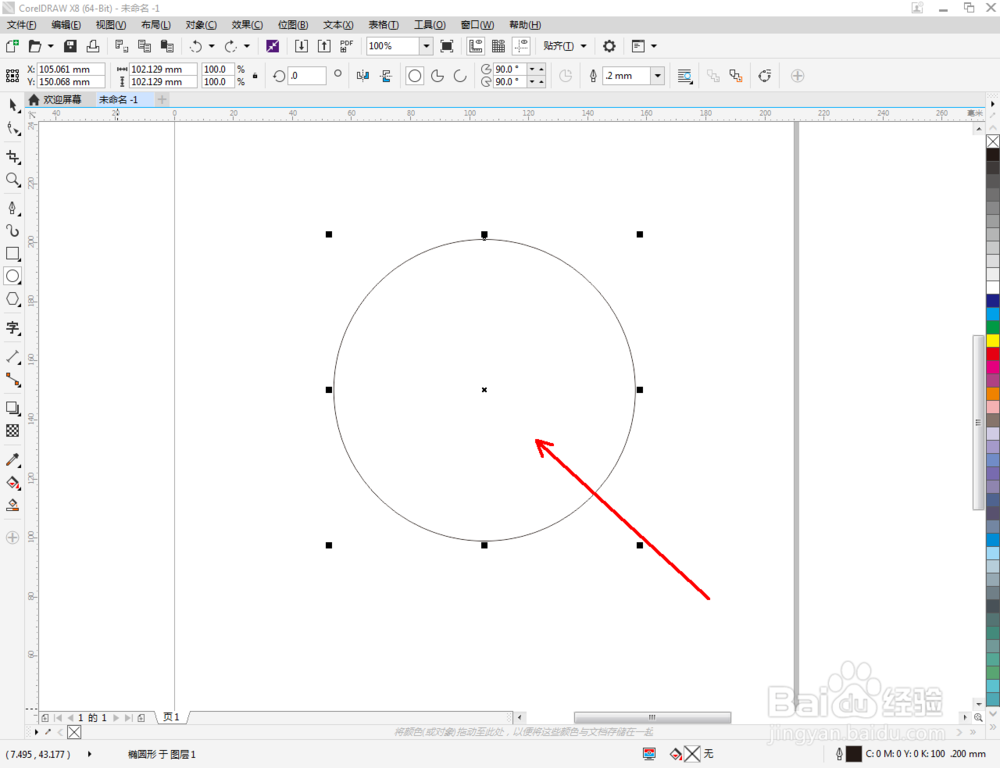Screen dimensions: 1000x768
Task: Expand the Undo history dropdown arrow
Action: [211, 46]
